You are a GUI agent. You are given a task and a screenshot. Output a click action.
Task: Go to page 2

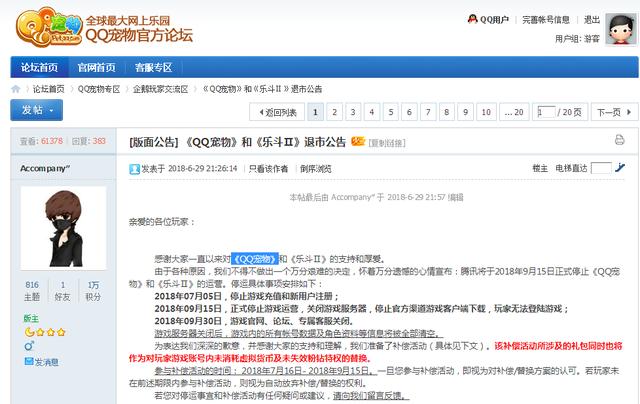[x=334, y=112]
